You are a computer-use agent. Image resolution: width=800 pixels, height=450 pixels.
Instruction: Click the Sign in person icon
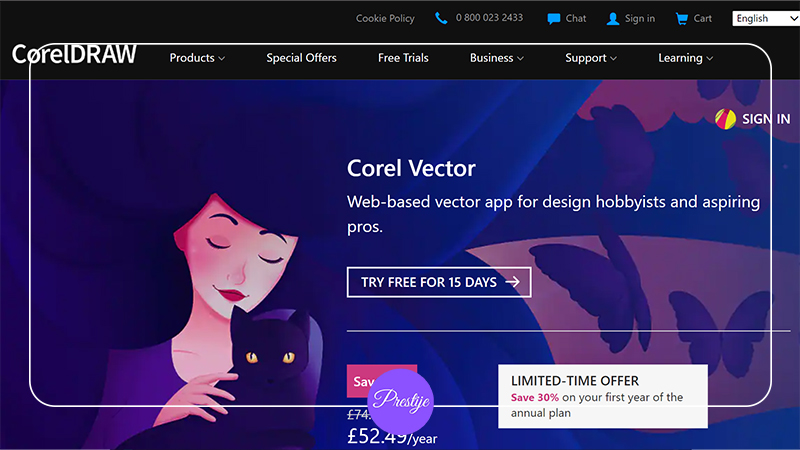[613, 19]
